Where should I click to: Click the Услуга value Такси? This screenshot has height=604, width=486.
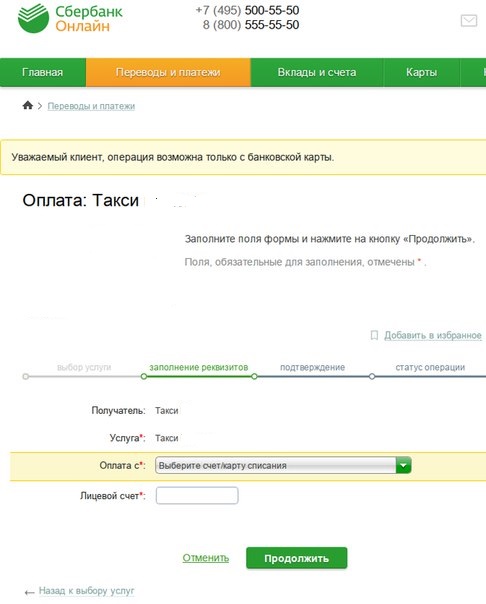pyautogui.click(x=167, y=438)
